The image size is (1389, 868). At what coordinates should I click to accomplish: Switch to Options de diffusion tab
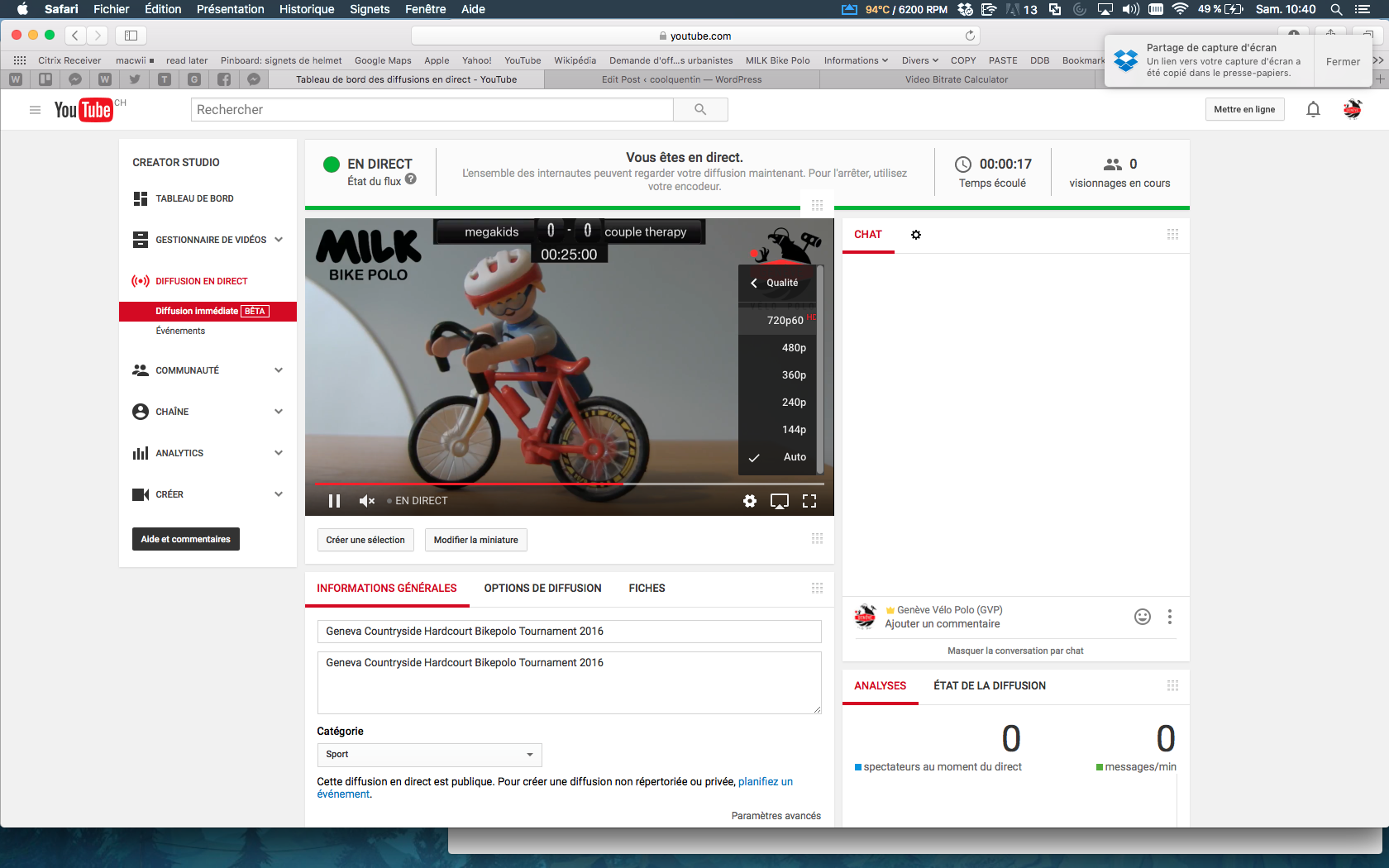(542, 589)
